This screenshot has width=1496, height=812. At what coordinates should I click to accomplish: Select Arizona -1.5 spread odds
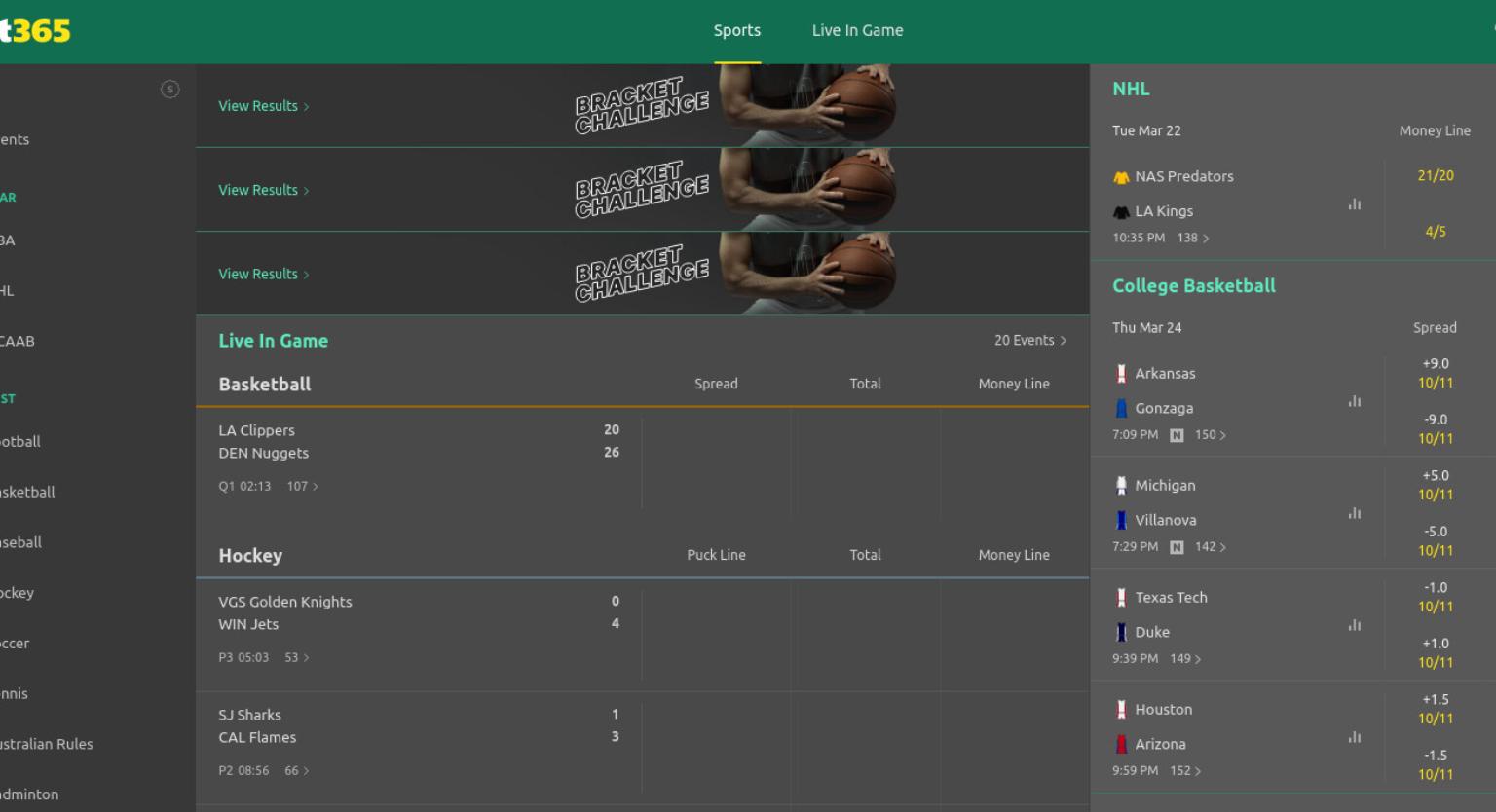click(x=1436, y=764)
